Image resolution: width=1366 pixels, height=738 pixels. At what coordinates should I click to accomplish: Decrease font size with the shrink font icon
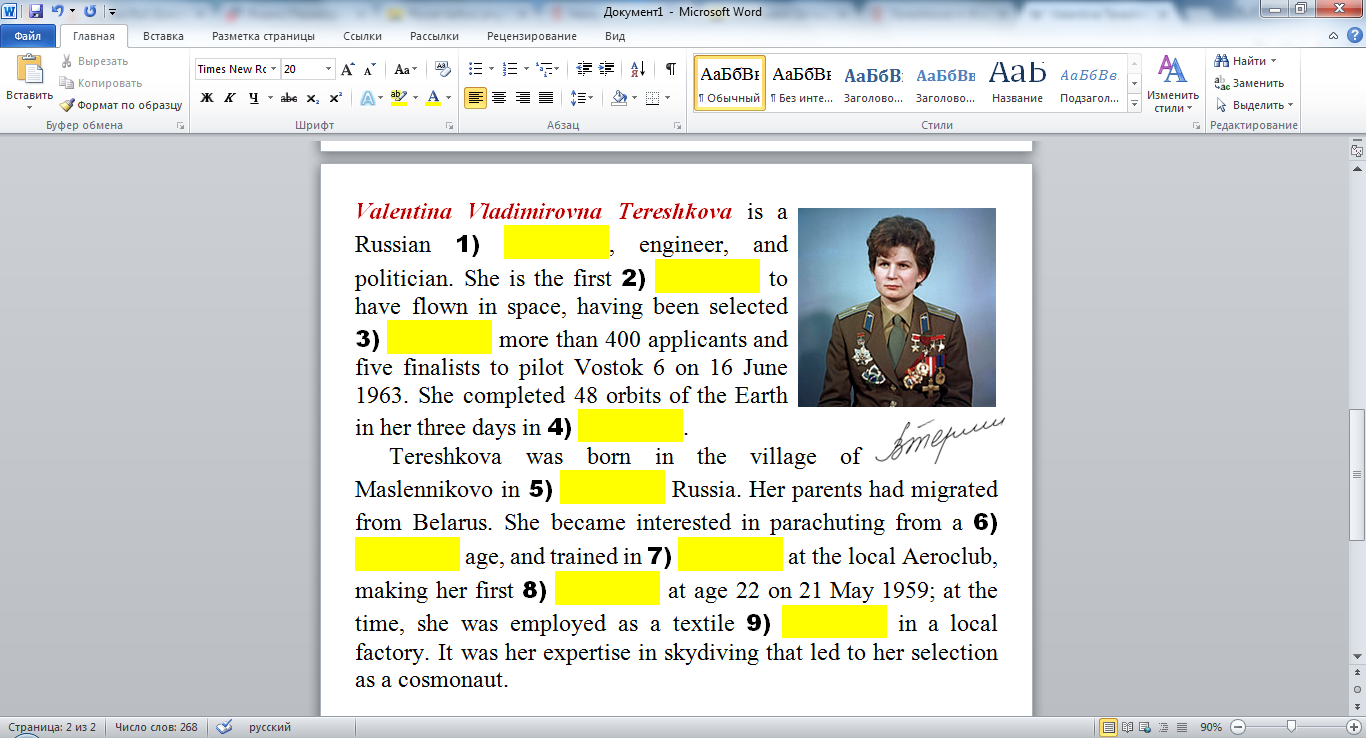369,69
